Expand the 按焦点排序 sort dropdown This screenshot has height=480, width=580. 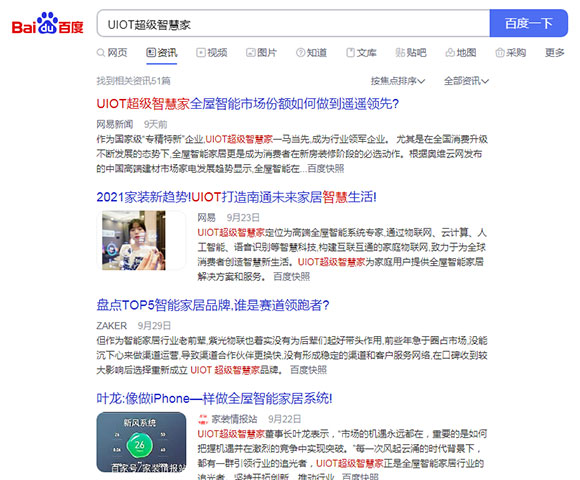pyautogui.click(x=398, y=81)
